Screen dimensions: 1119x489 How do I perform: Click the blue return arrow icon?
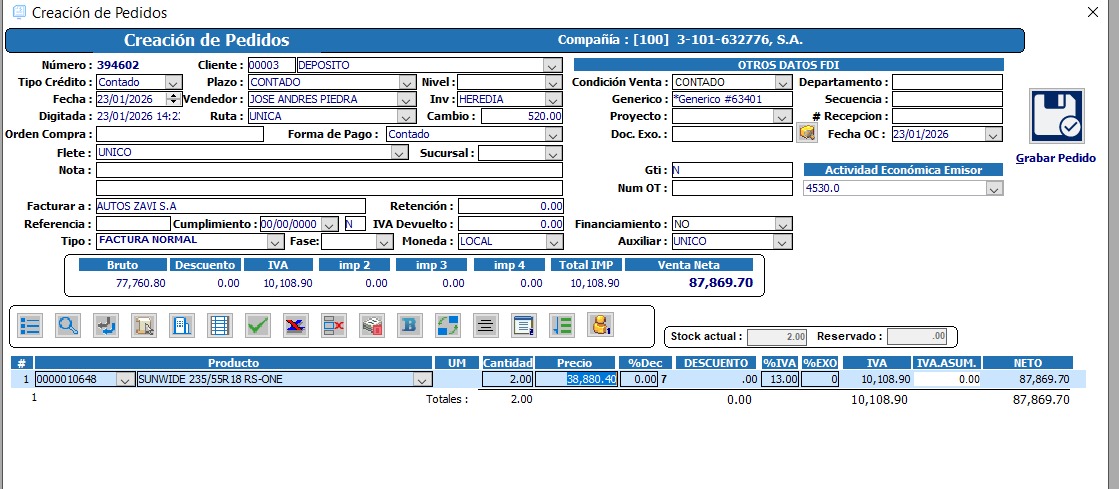click(x=106, y=326)
